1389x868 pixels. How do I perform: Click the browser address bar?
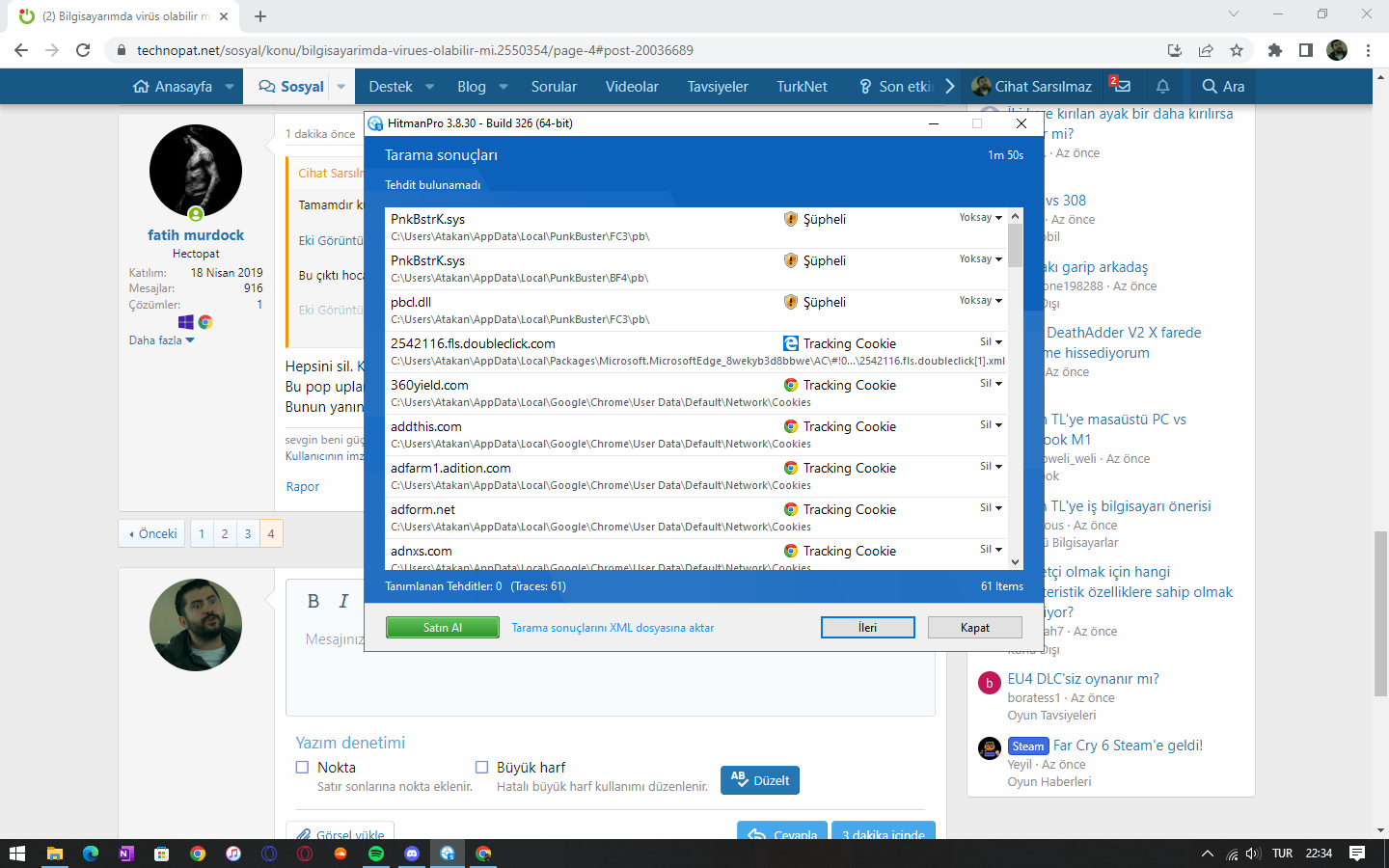pos(637,50)
